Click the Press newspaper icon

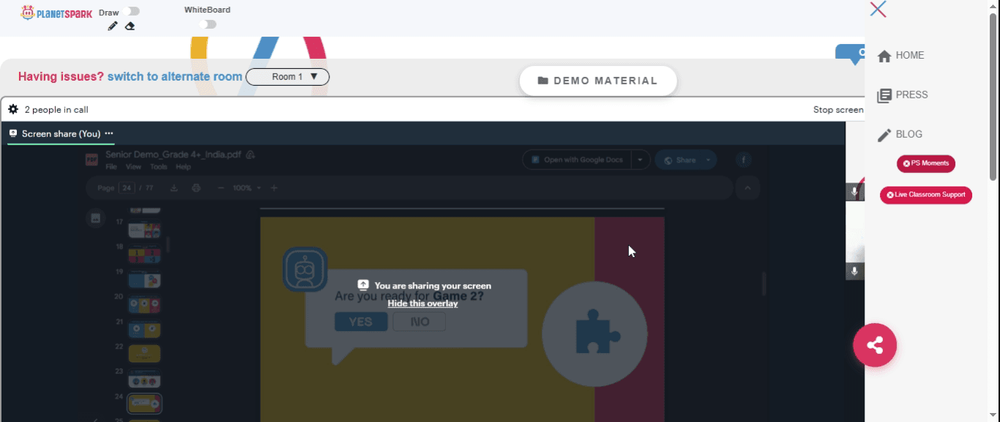click(884, 96)
